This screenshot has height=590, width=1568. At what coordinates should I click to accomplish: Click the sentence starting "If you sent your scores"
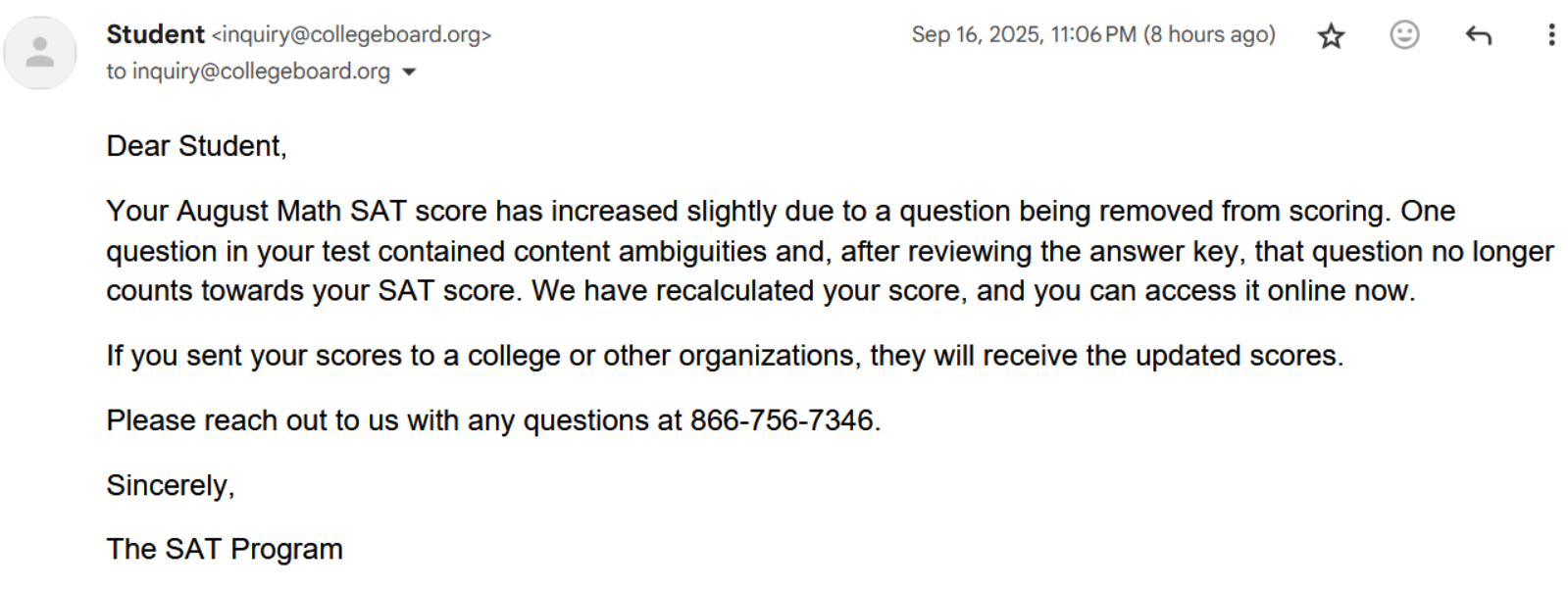(724, 356)
